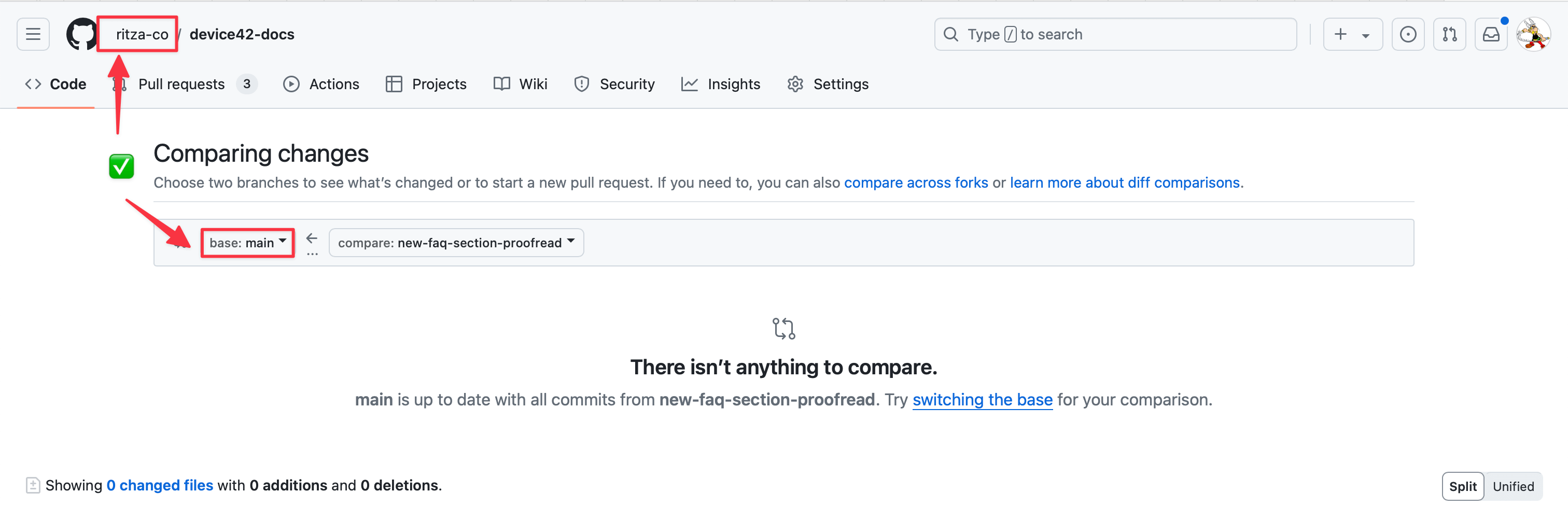Focus the 'Type / to search' field
Image resolution: width=1568 pixels, height=506 pixels.
(x=1115, y=34)
